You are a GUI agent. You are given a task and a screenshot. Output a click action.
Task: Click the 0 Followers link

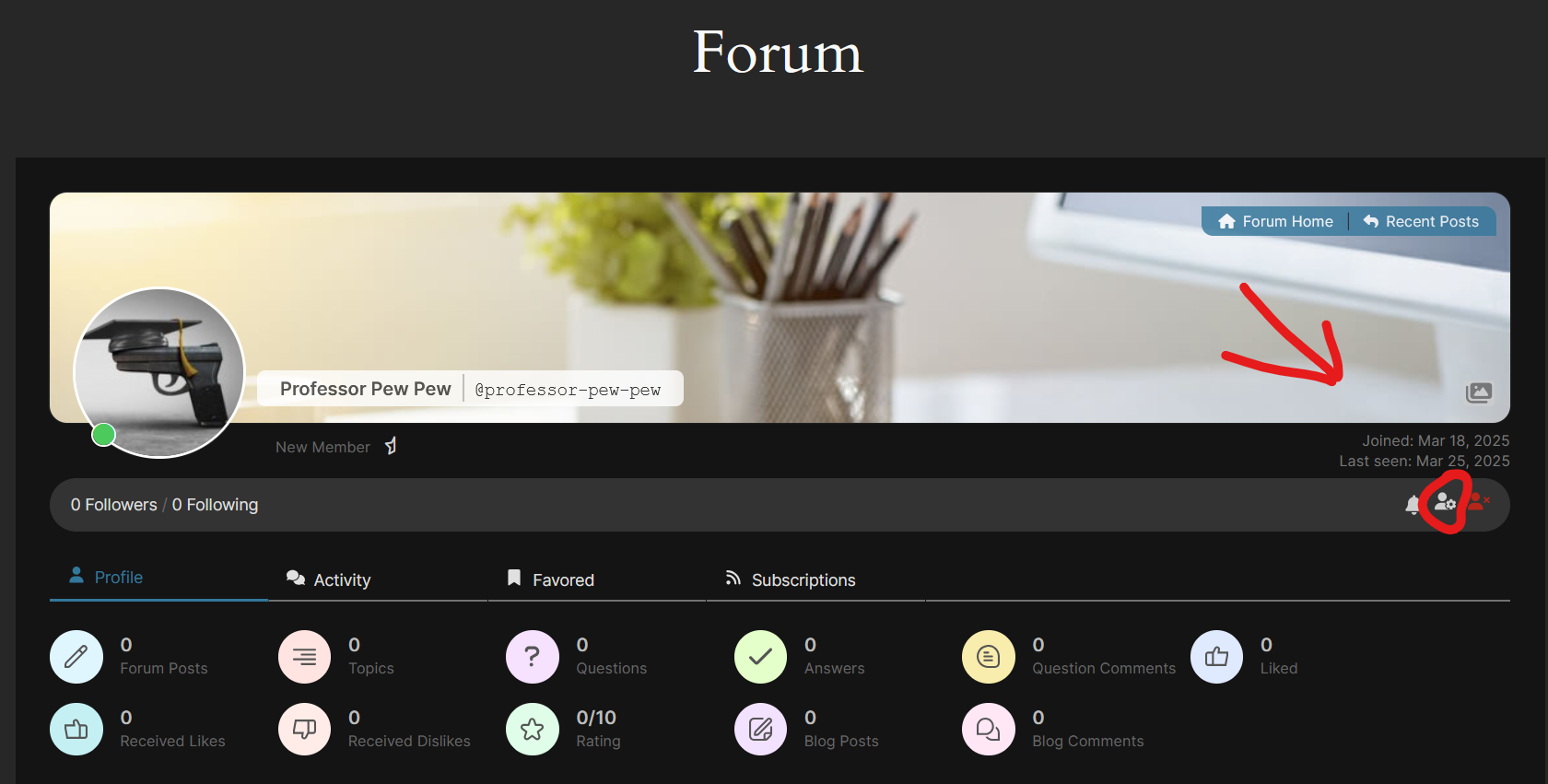point(113,505)
